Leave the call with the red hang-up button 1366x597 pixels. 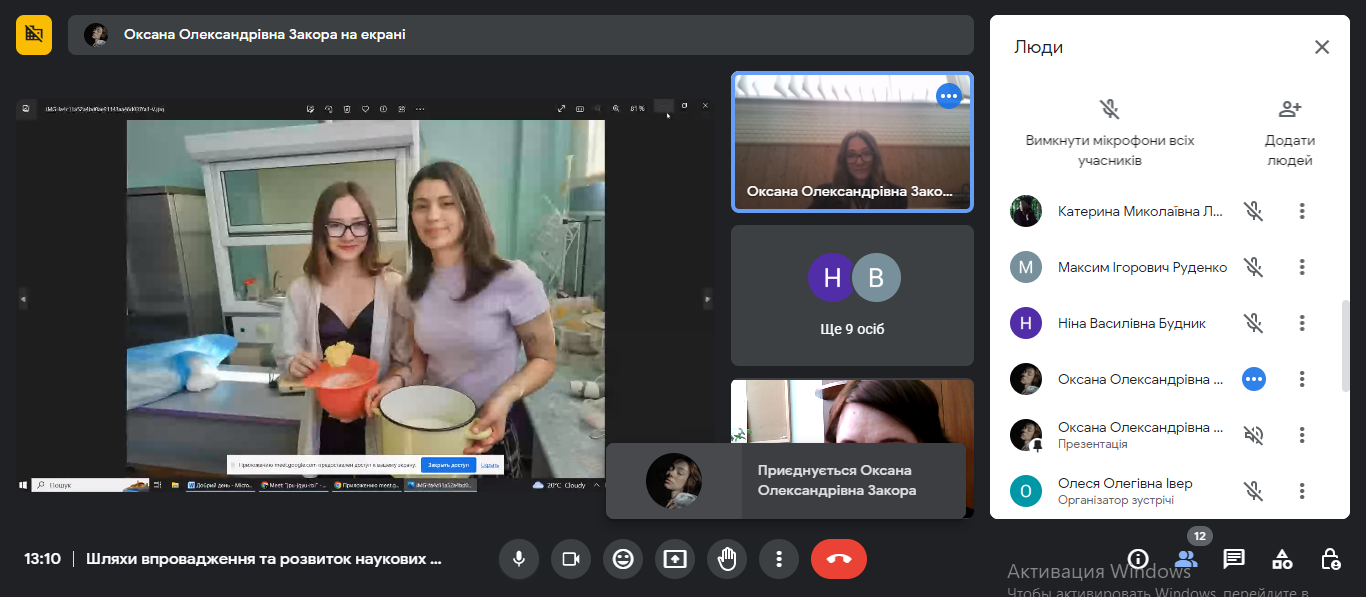[839, 559]
